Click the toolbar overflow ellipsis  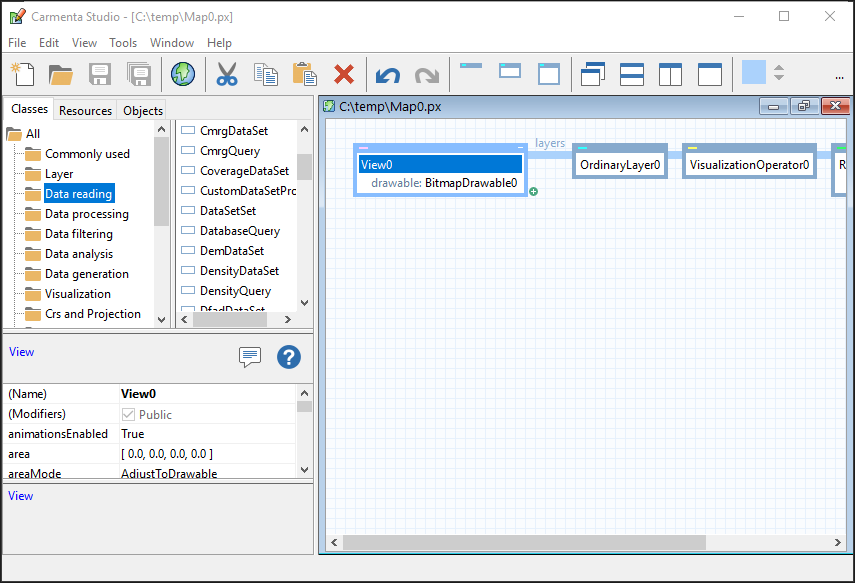click(x=838, y=75)
